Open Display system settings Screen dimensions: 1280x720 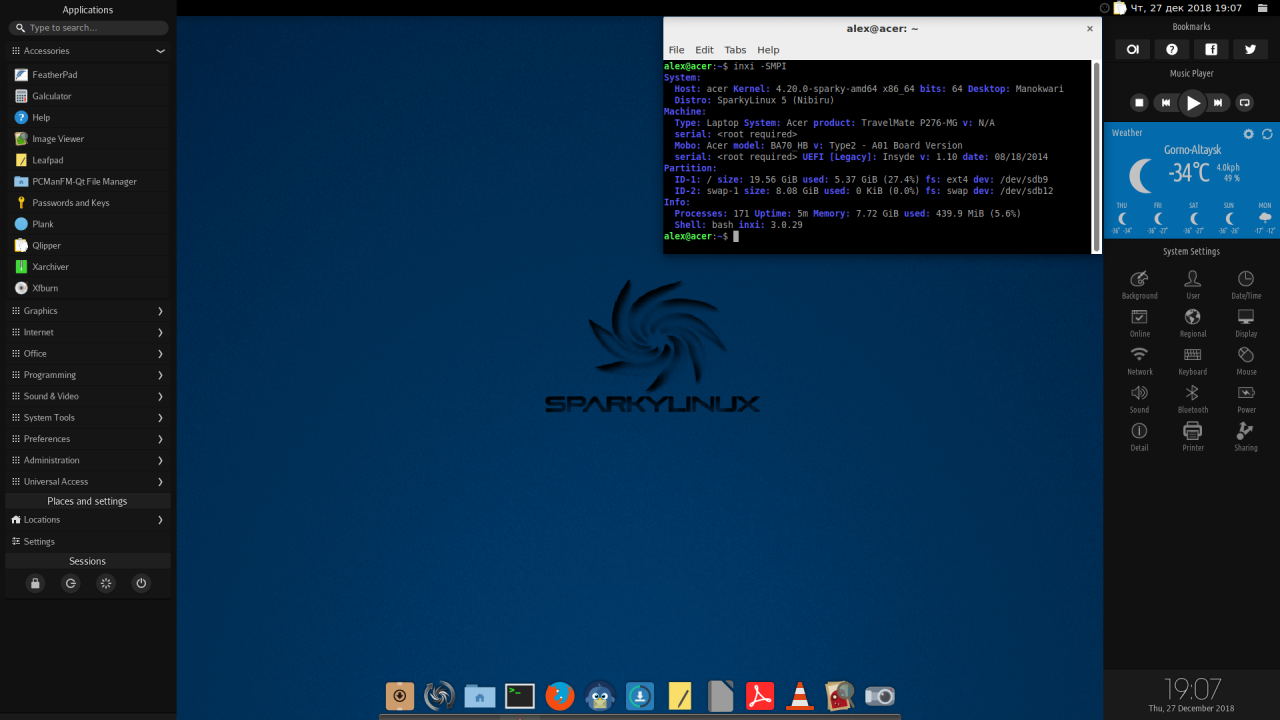(1246, 323)
